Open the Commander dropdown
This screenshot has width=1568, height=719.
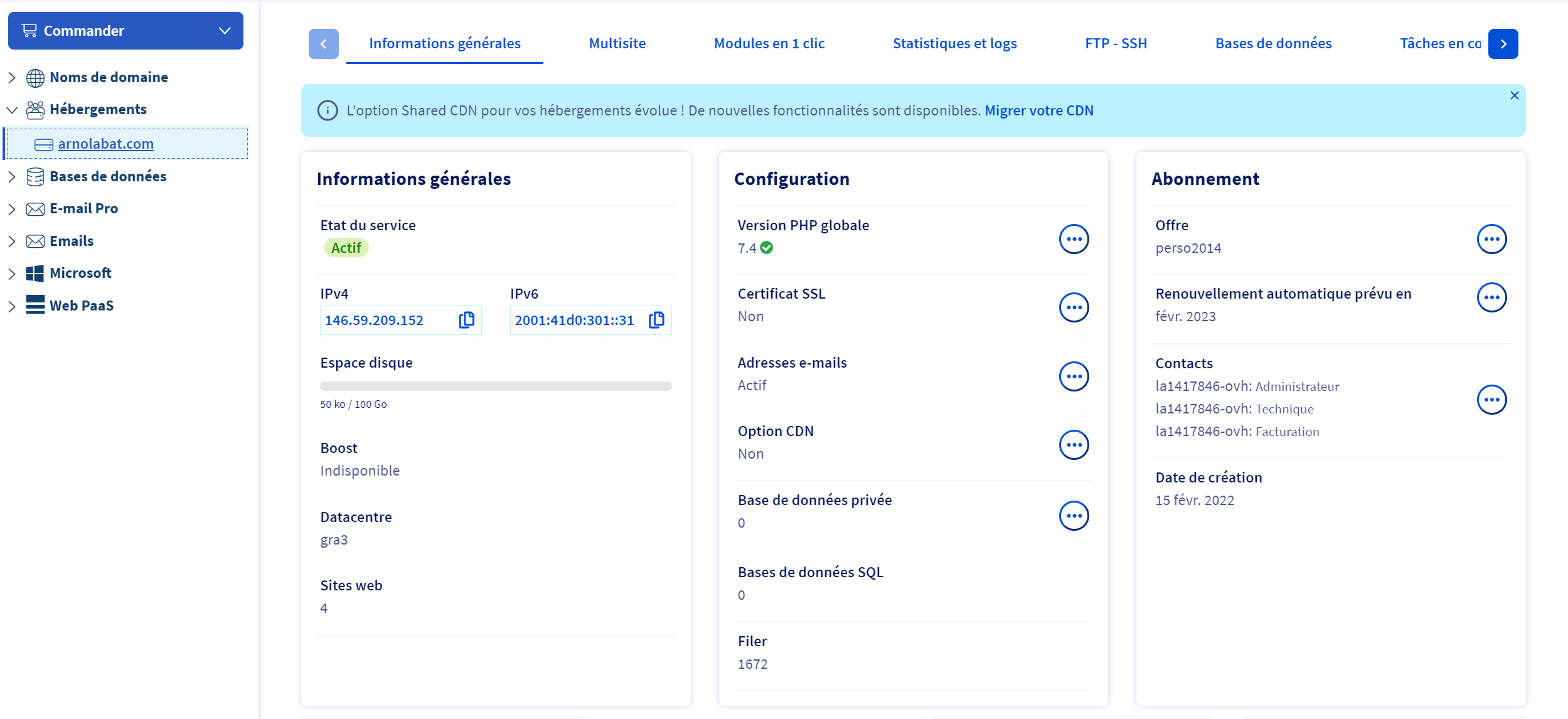[x=125, y=31]
